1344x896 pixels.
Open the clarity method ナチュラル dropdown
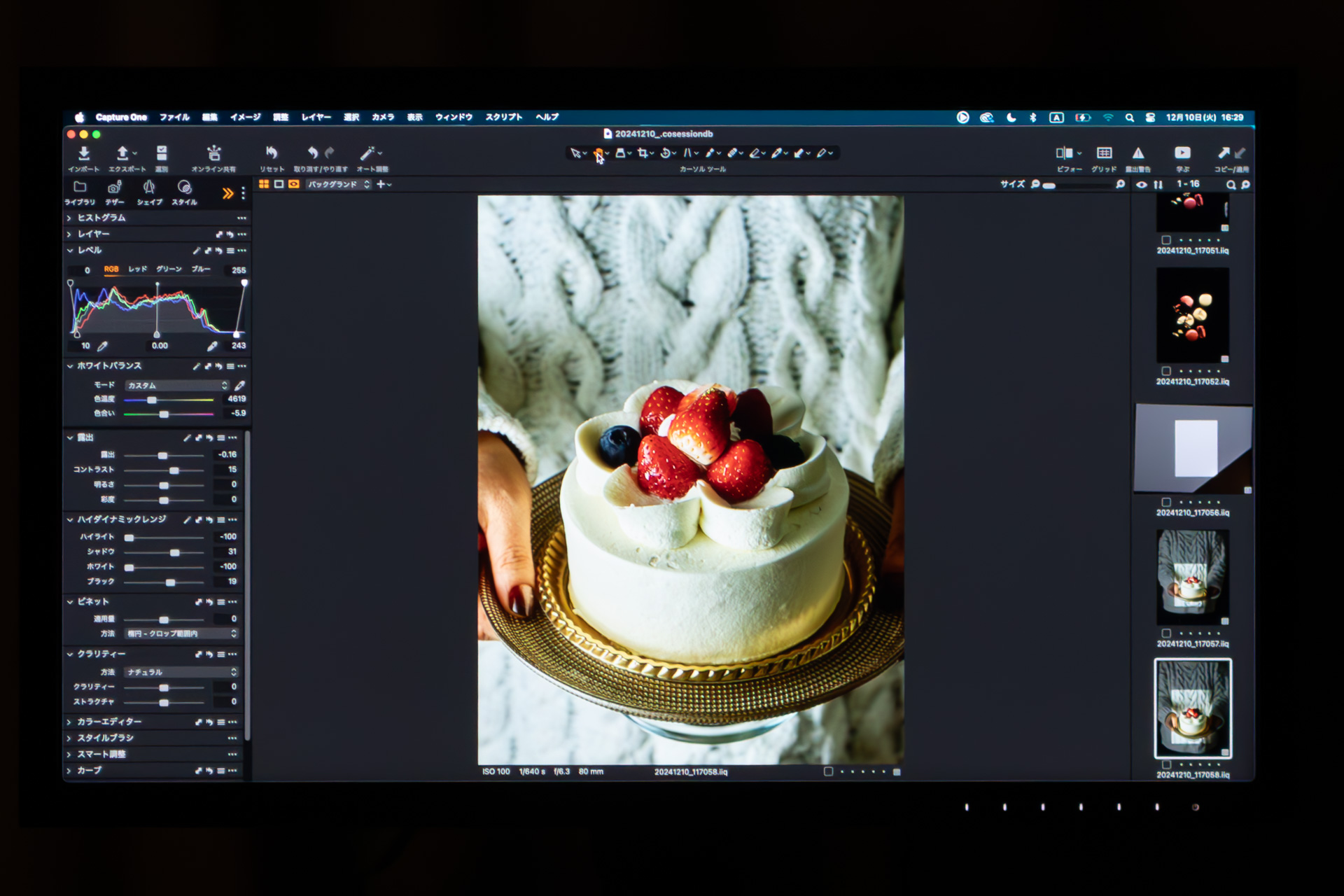[x=181, y=672]
